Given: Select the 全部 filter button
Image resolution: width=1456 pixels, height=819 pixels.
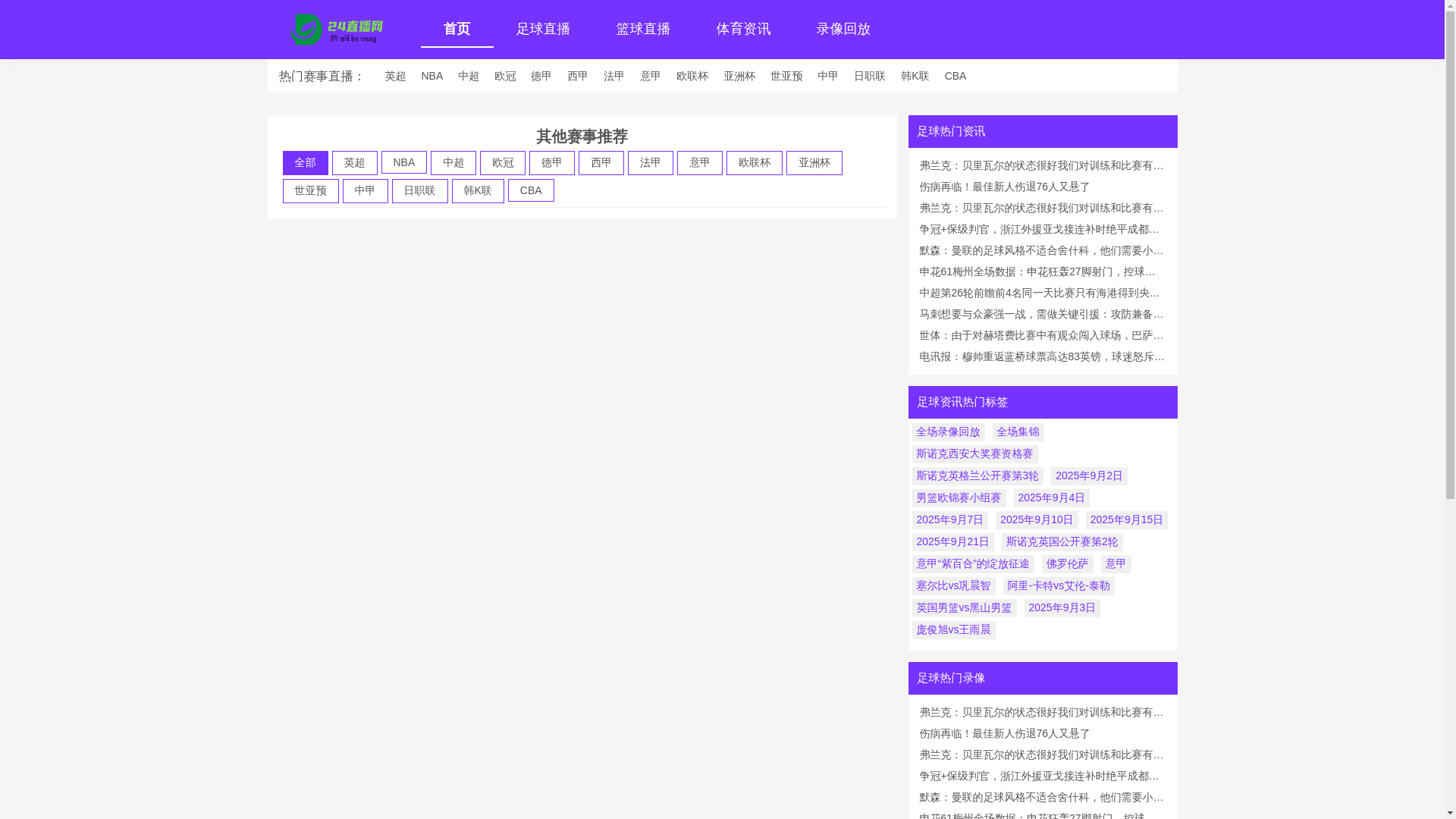Looking at the screenshot, I should [x=305, y=163].
